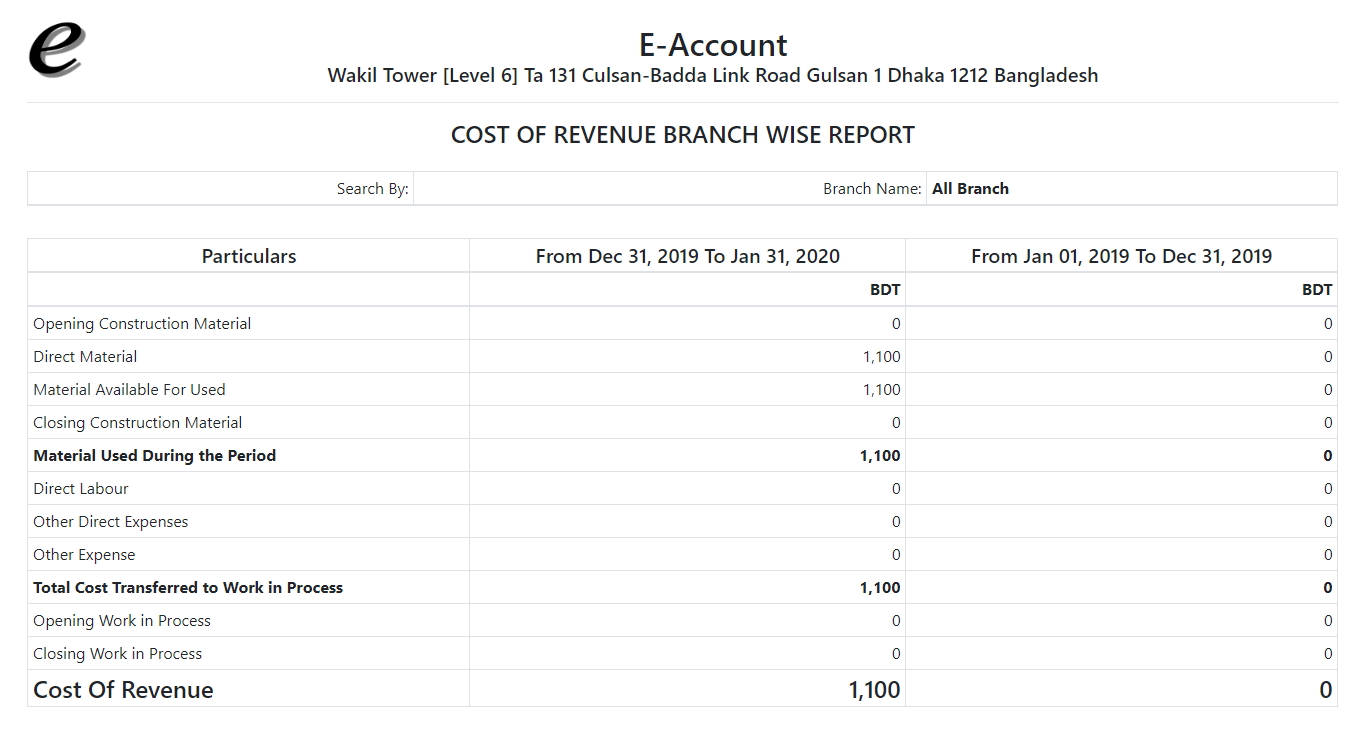Select Closing Construction Material row label
Viewport: 1366px width, 747px height.
point(137,423)
